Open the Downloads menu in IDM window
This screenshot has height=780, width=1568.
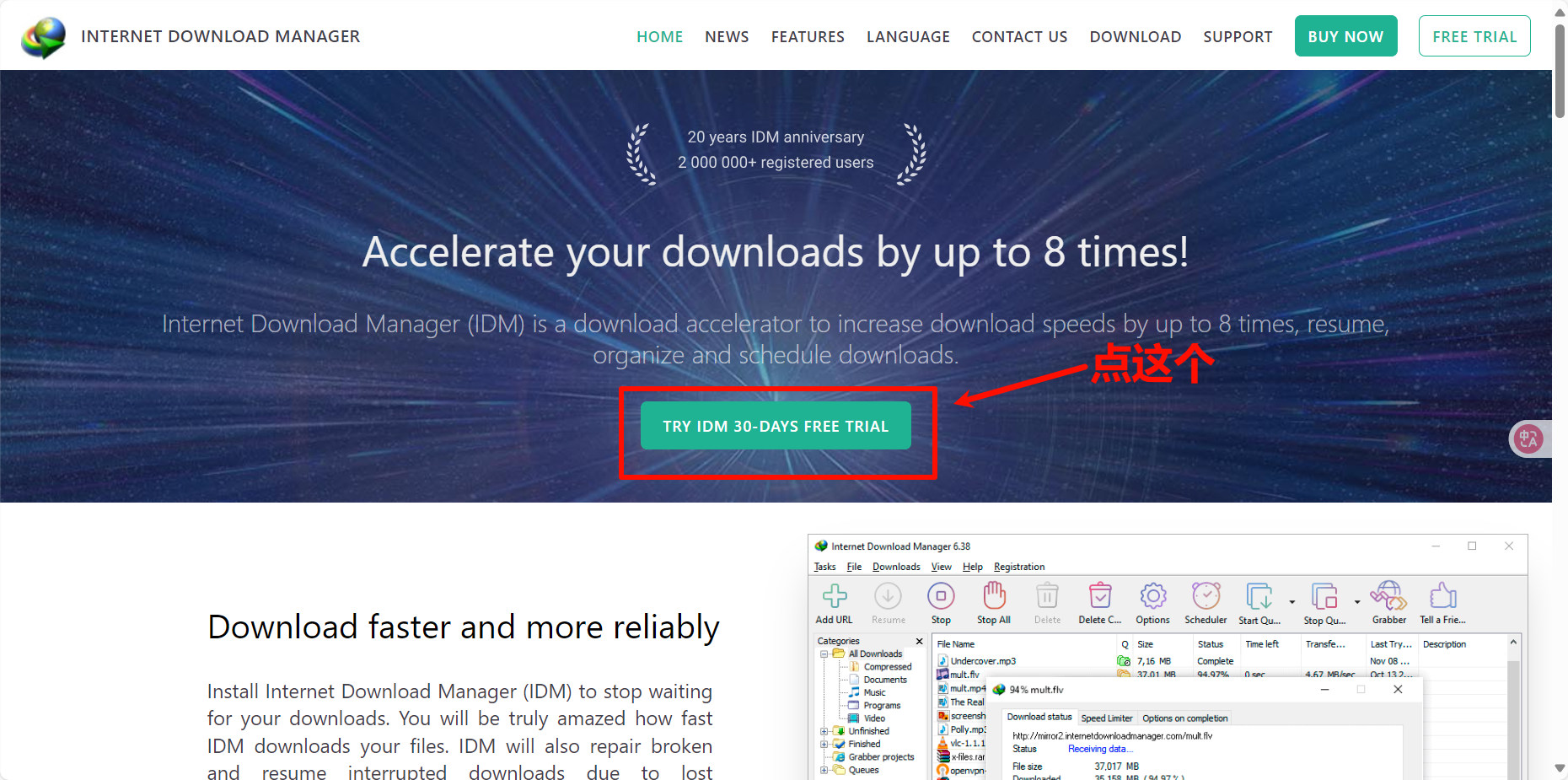896,567
